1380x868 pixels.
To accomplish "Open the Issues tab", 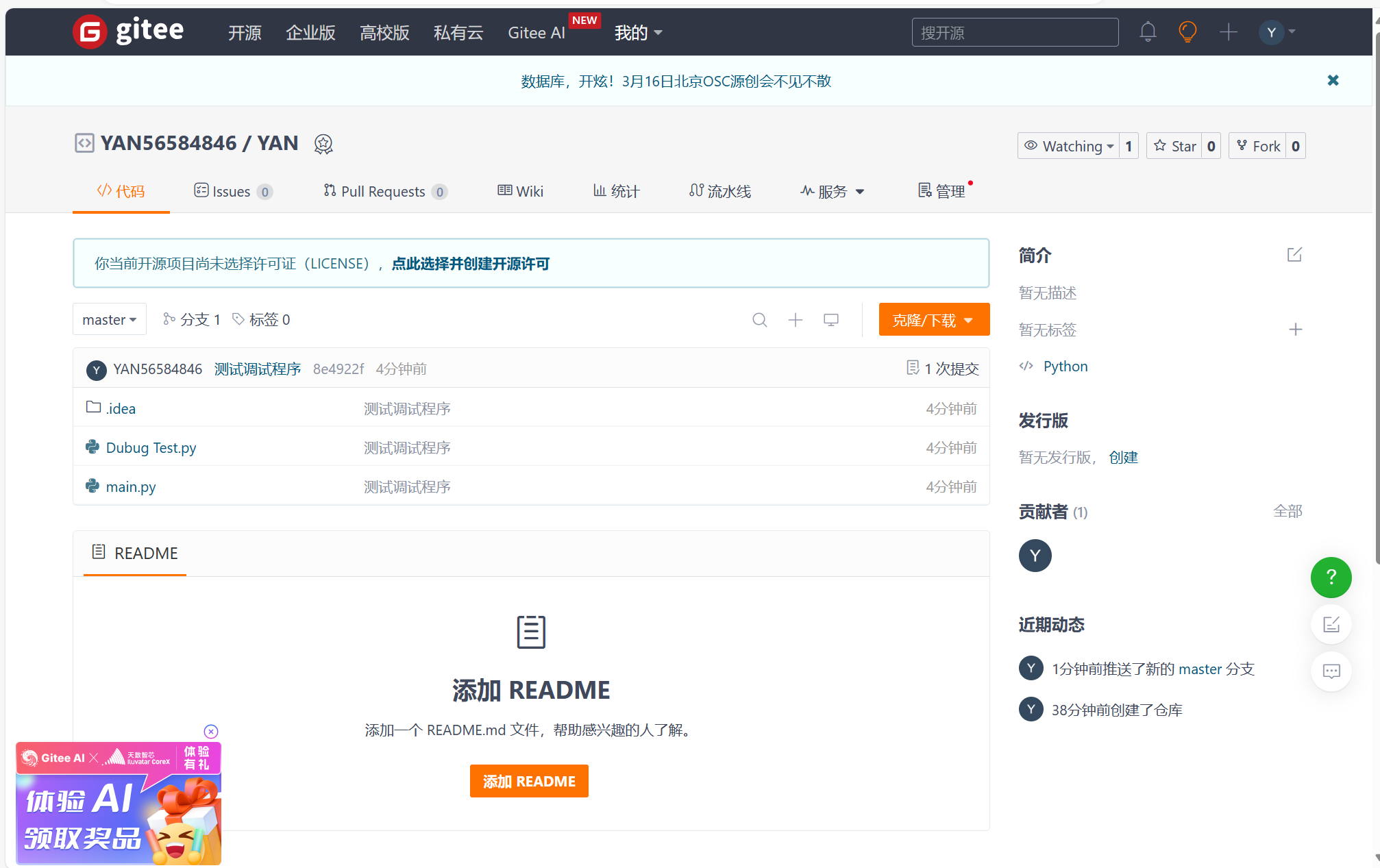I will [x=233, y=191].
